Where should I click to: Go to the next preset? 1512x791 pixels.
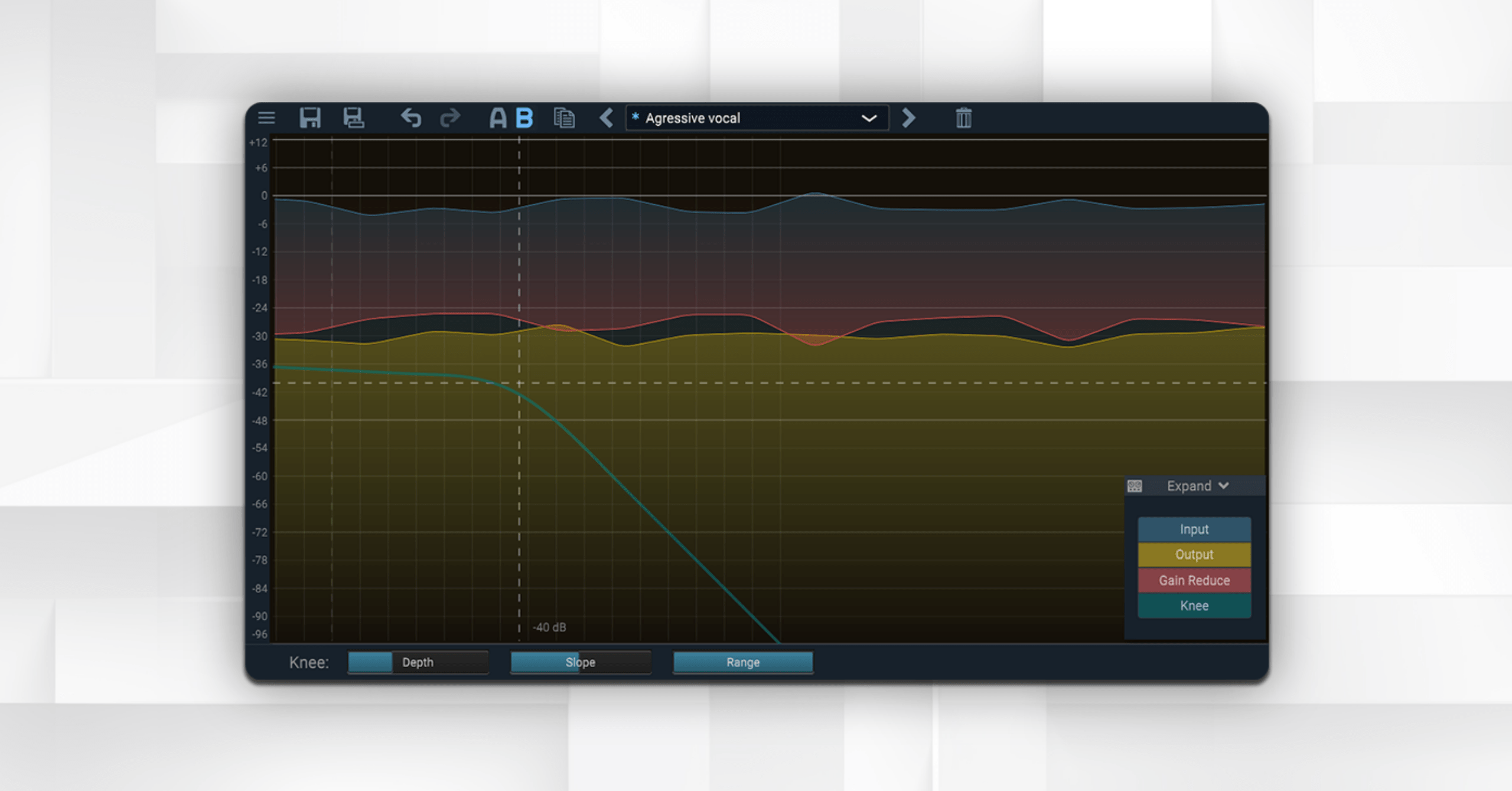pos(908,118)
